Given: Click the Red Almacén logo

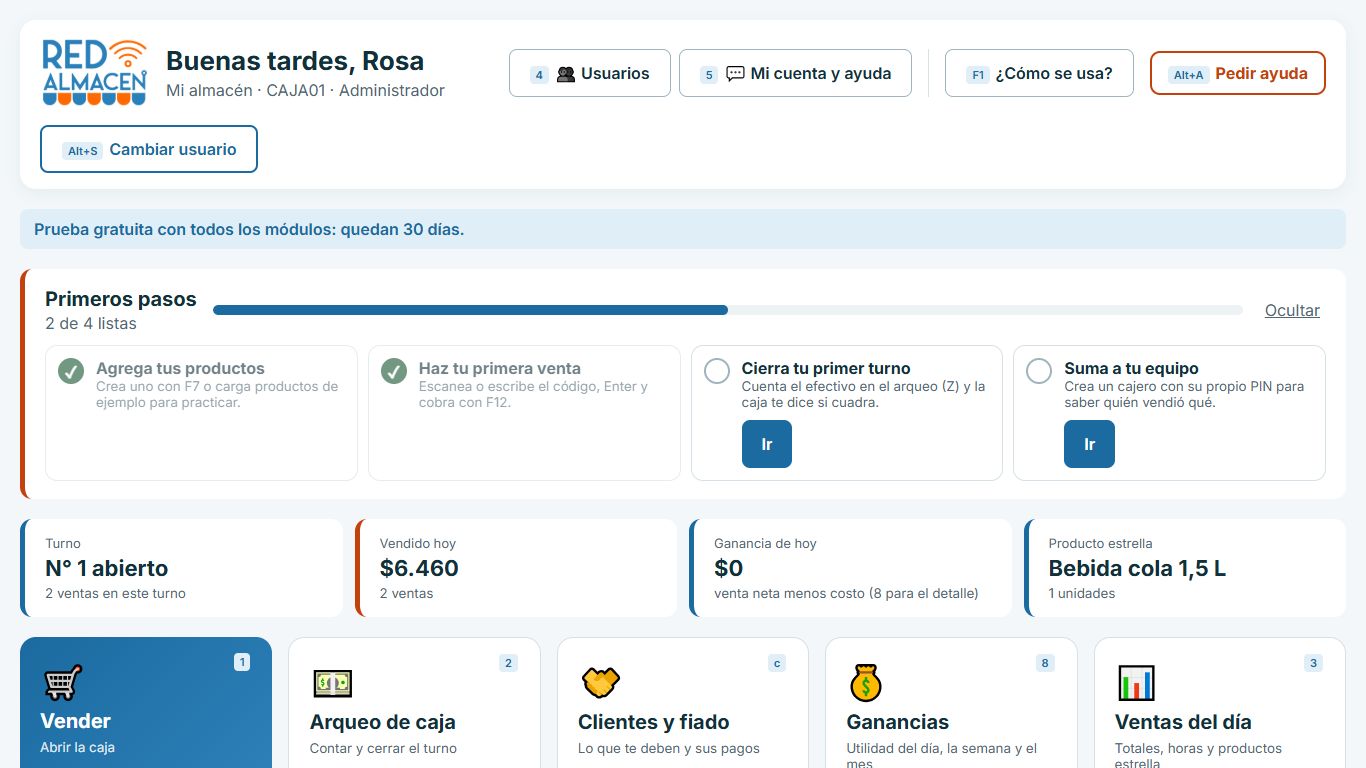Looking at the screenshot, I should click(95, 73).
